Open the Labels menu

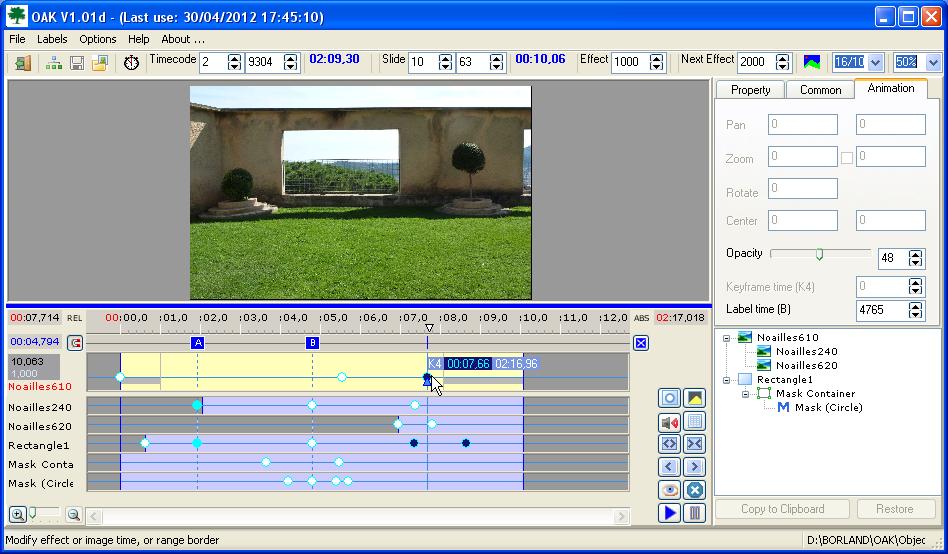coord(52,39)
